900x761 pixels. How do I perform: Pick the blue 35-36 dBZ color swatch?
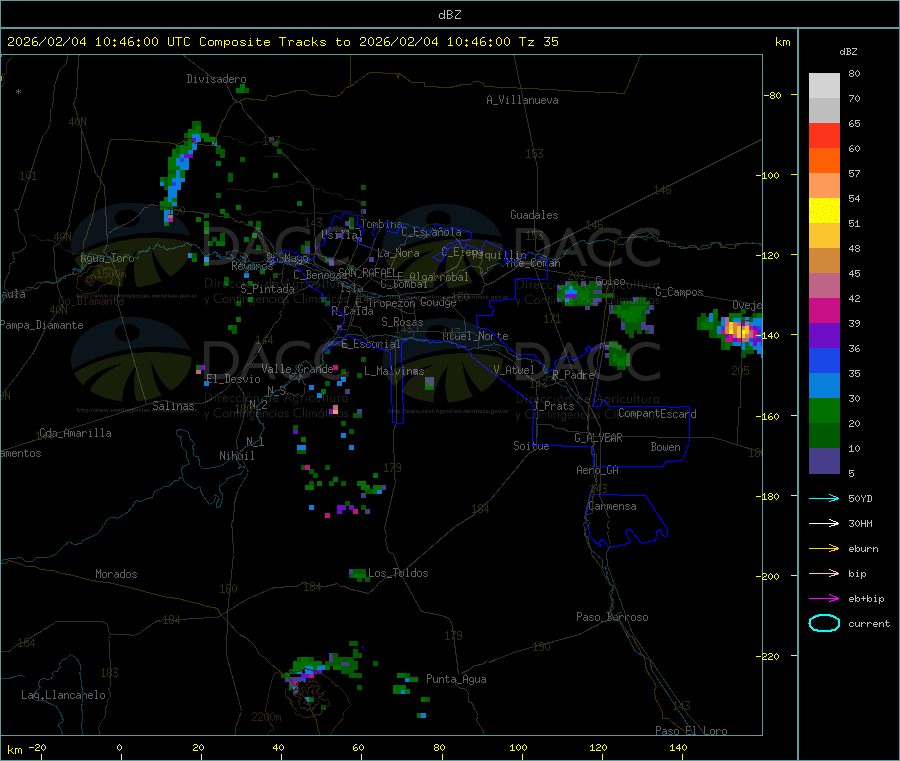pyautogui.click(x=824, y=360)
